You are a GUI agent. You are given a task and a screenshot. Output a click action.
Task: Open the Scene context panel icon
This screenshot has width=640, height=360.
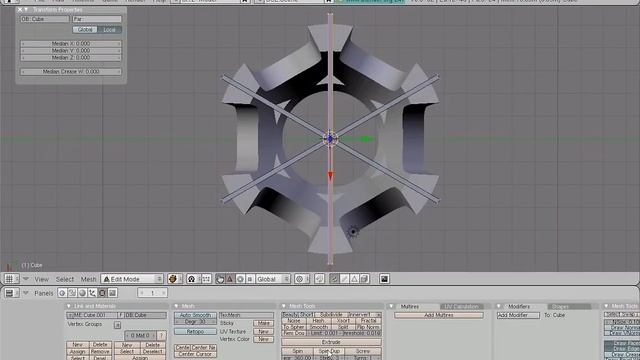pyautogui.click(x=113, y=293)
